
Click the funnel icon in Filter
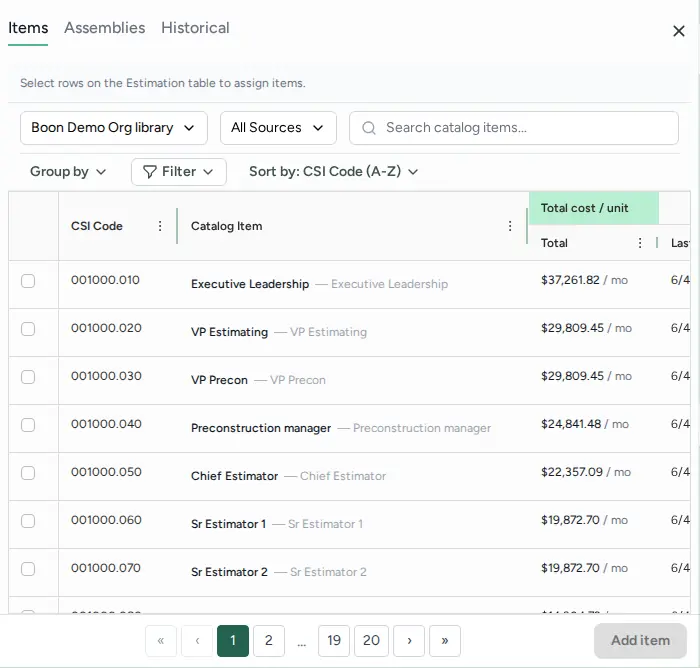[150, 171]
